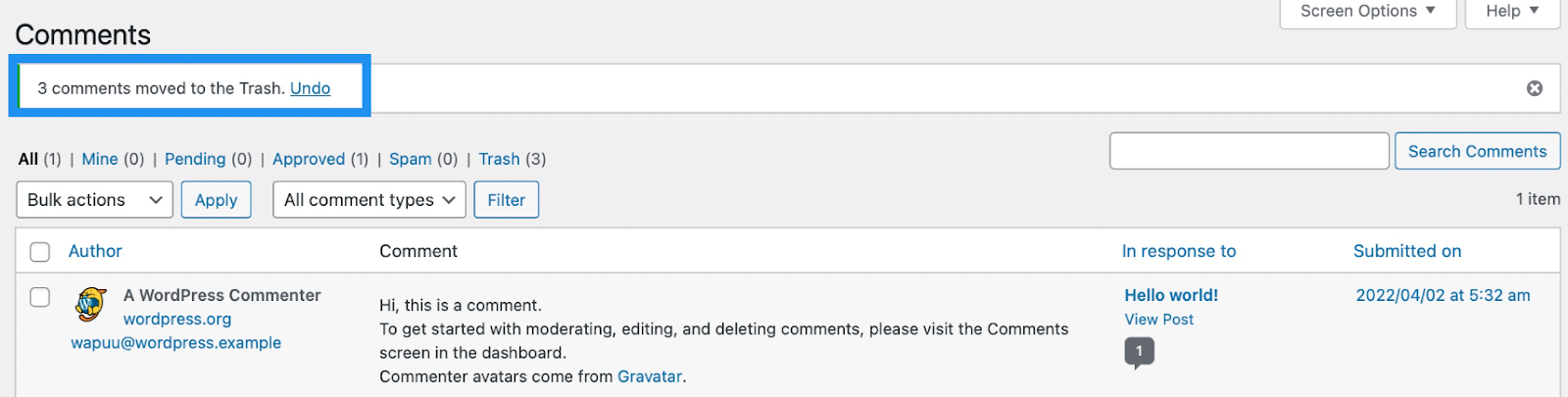The image size is (1568, 397).
Task: Click the Apply button for bulk actions
Action: pos(217,200)
